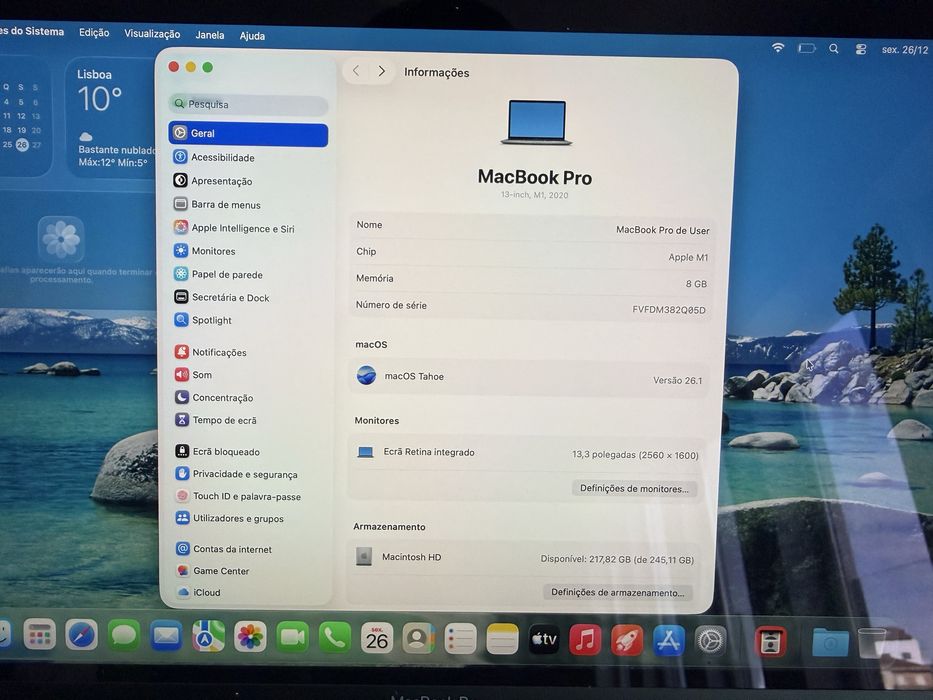This screenshot has height=700, width=933.
Task: Click serial number FVFDM382Q05D
Action: (x=669, y=310)
